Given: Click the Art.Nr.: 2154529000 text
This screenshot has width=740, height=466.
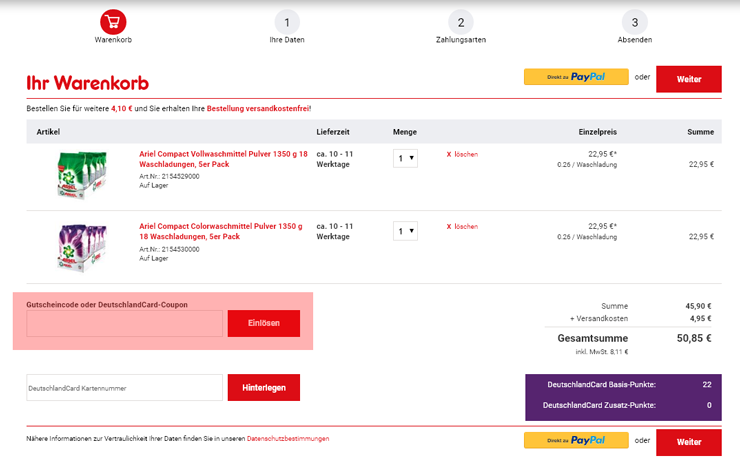Looking at the screenshot, I should click(x=169, y=176).
